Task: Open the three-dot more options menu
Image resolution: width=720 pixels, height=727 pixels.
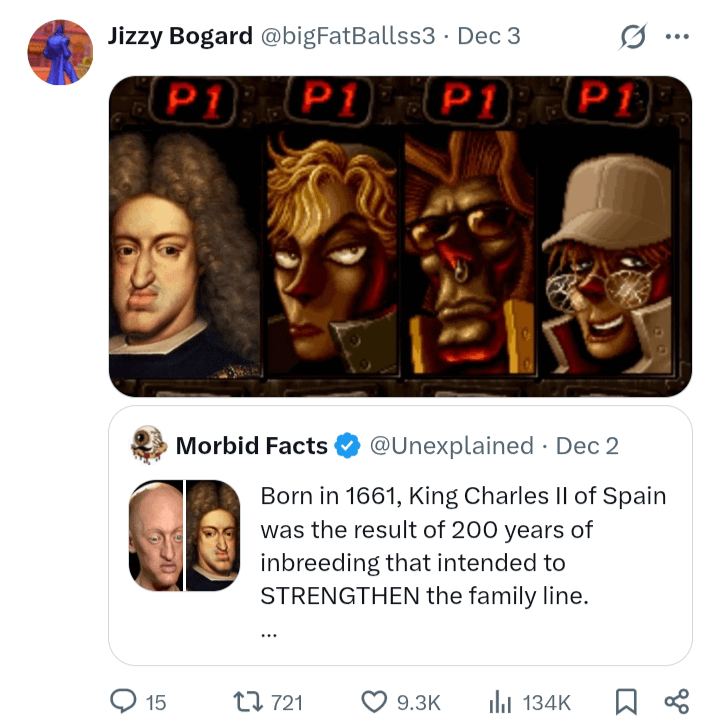Action: [677, 37]
